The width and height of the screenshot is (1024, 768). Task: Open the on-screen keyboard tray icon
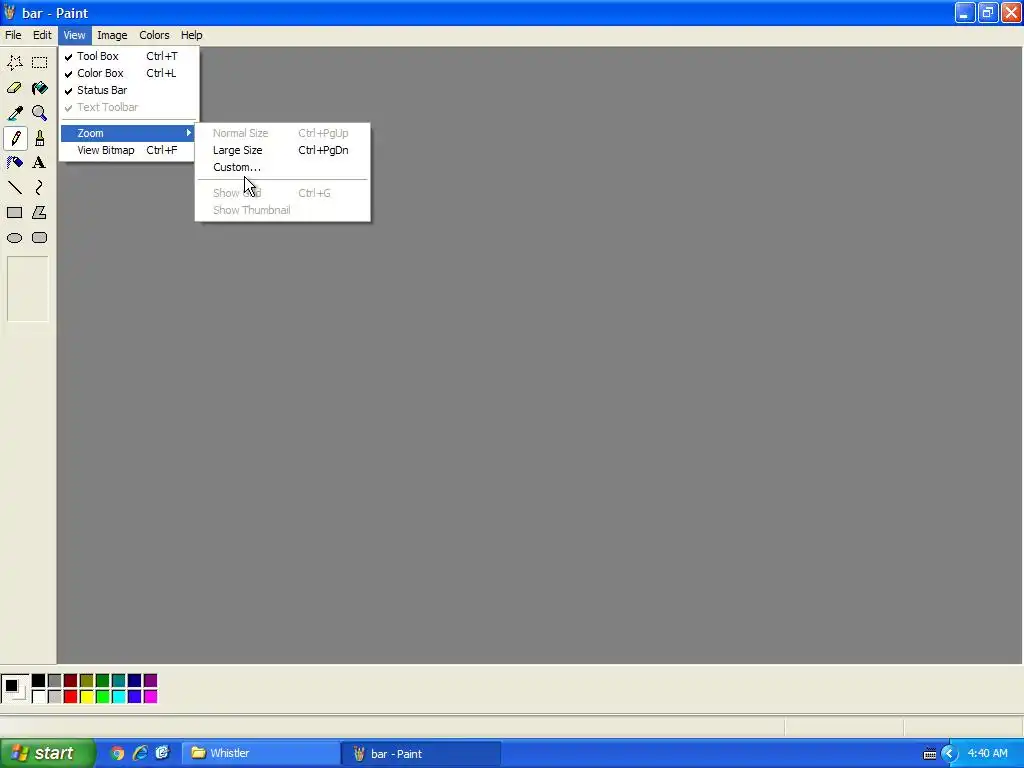pos(929,754)
